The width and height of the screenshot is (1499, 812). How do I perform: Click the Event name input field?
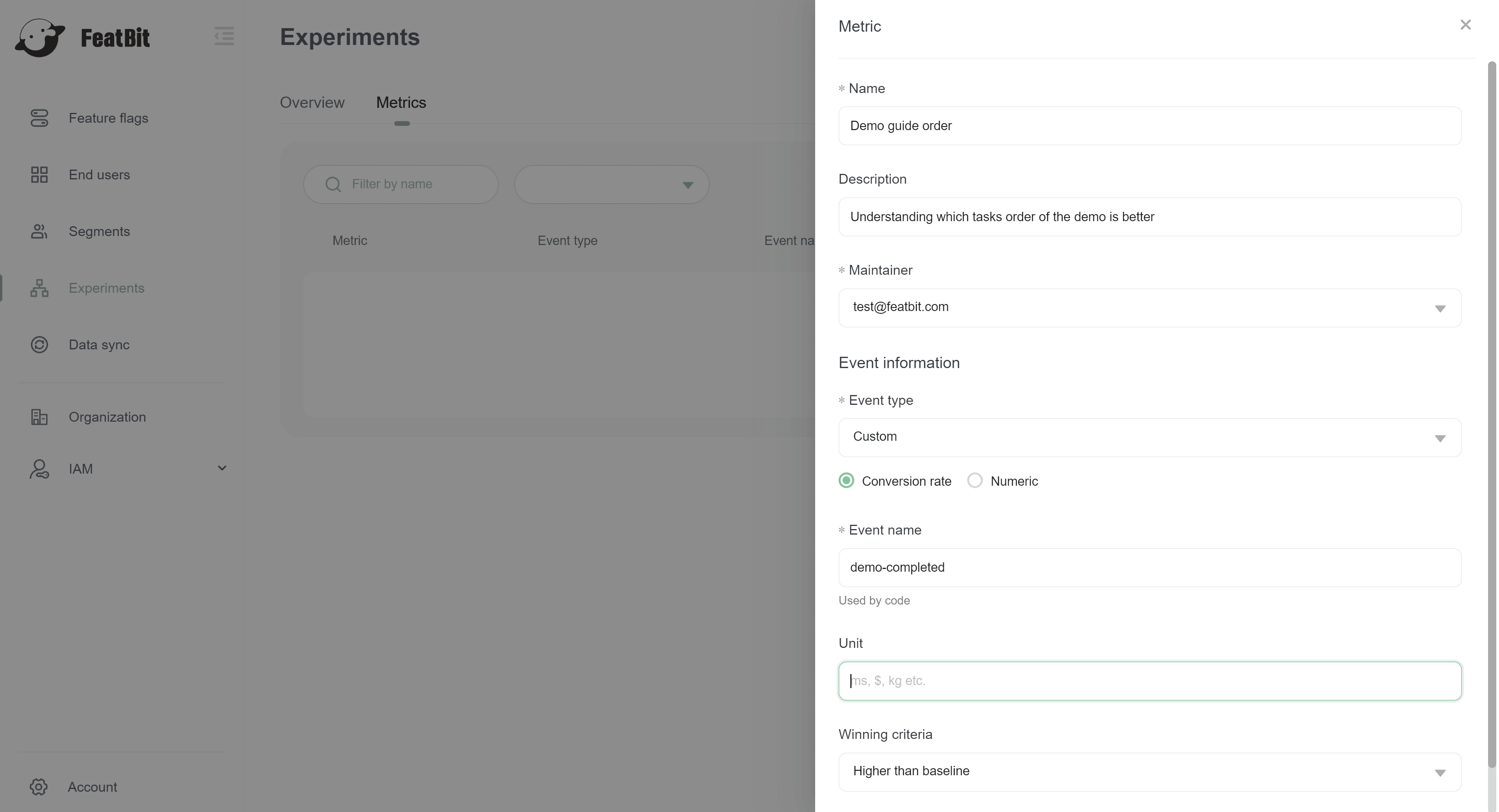[x=1149, y=567]
